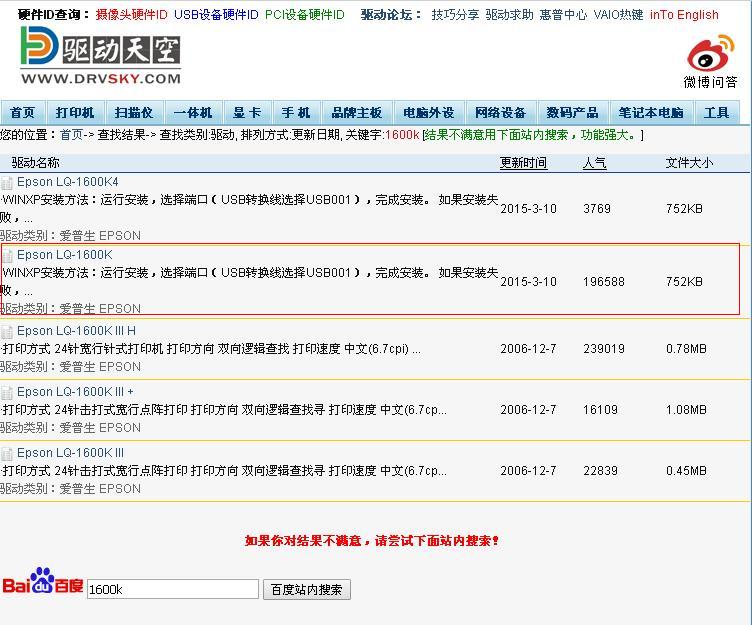Select the popularity value 239019
Image resolution: width=752 pixels, height=625 pixels.
pos(604,349)
